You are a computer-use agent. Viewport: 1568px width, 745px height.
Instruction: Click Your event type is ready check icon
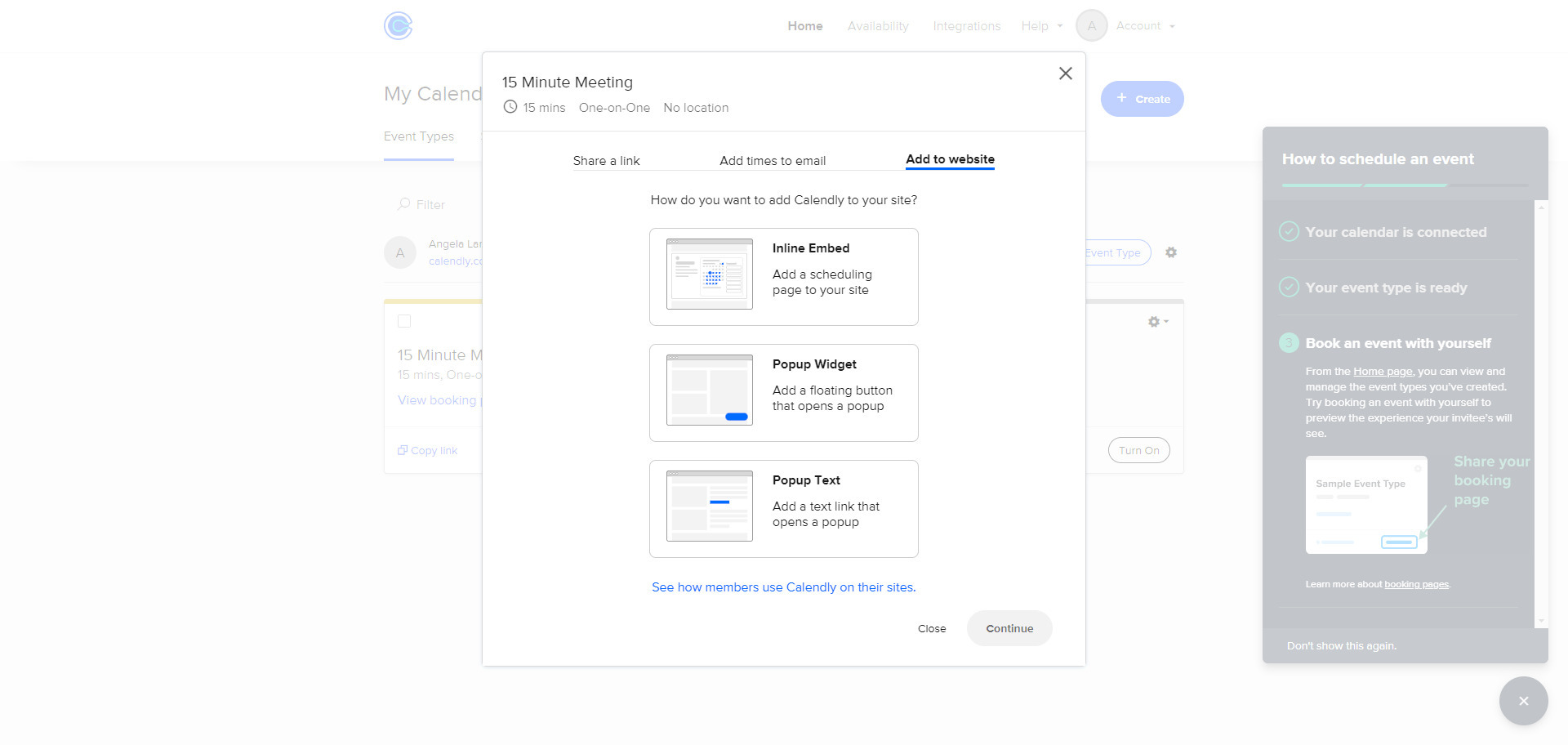pos(1289,288)
